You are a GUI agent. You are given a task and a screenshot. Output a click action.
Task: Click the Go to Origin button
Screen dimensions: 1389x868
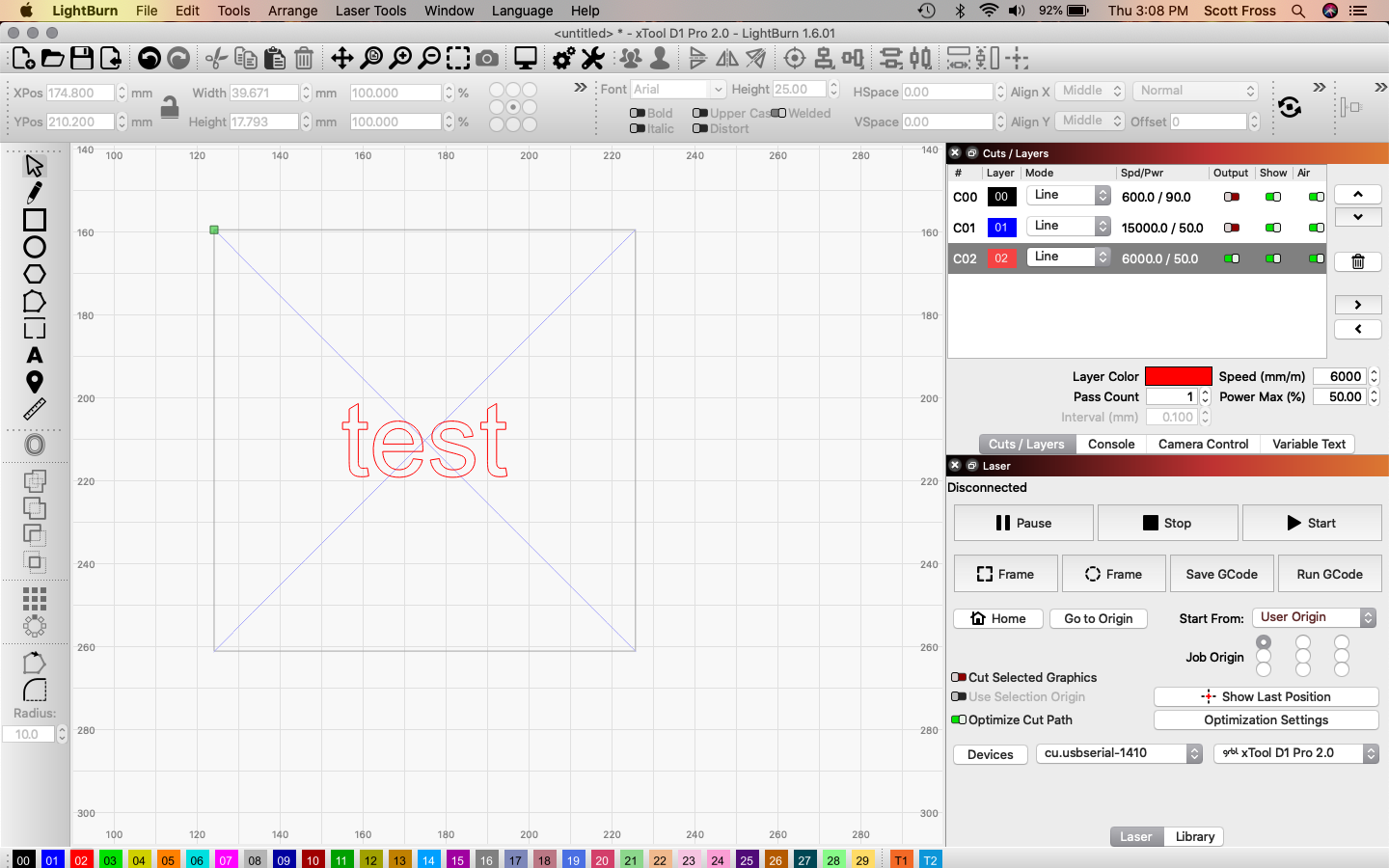(1098, 618)
